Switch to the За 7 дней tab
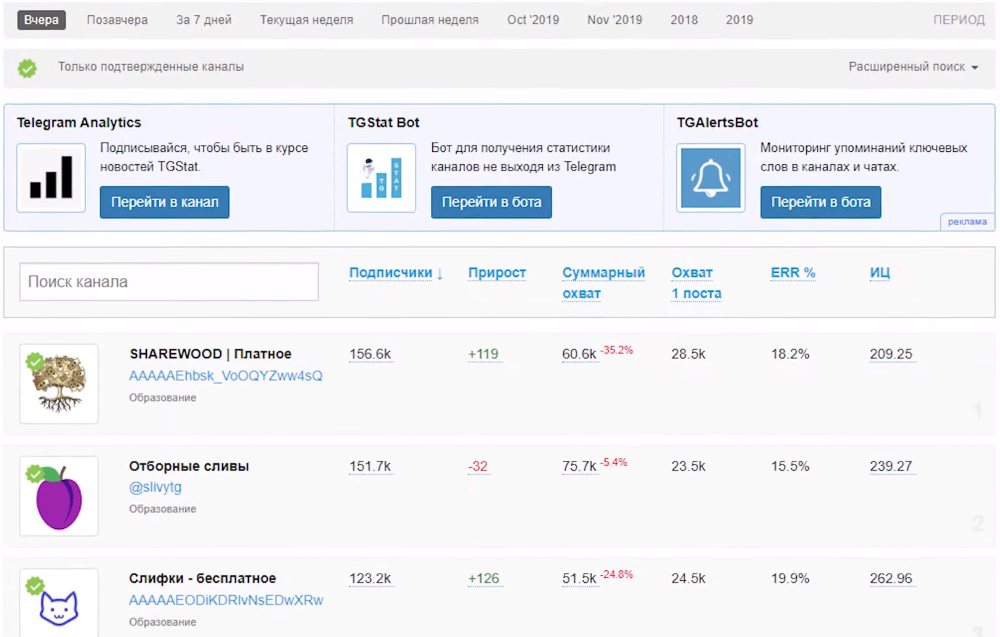The height and width of the screenshot is (637, 1000). (x=203, y=20)
